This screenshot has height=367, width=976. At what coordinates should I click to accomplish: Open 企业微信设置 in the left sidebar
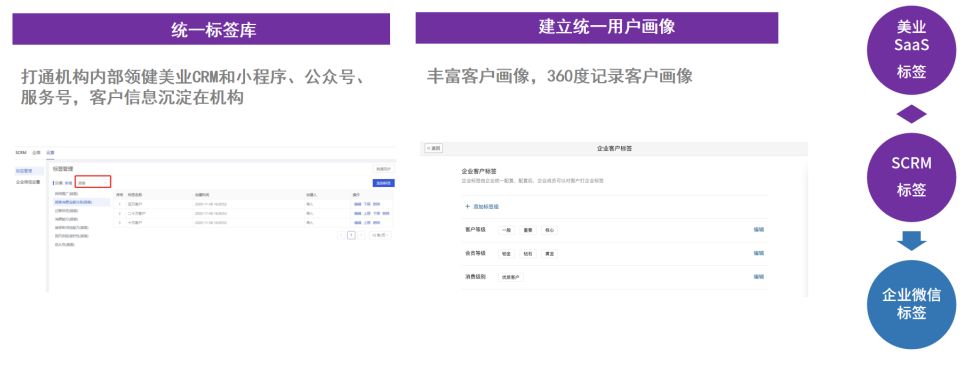[x=28, y=182]
